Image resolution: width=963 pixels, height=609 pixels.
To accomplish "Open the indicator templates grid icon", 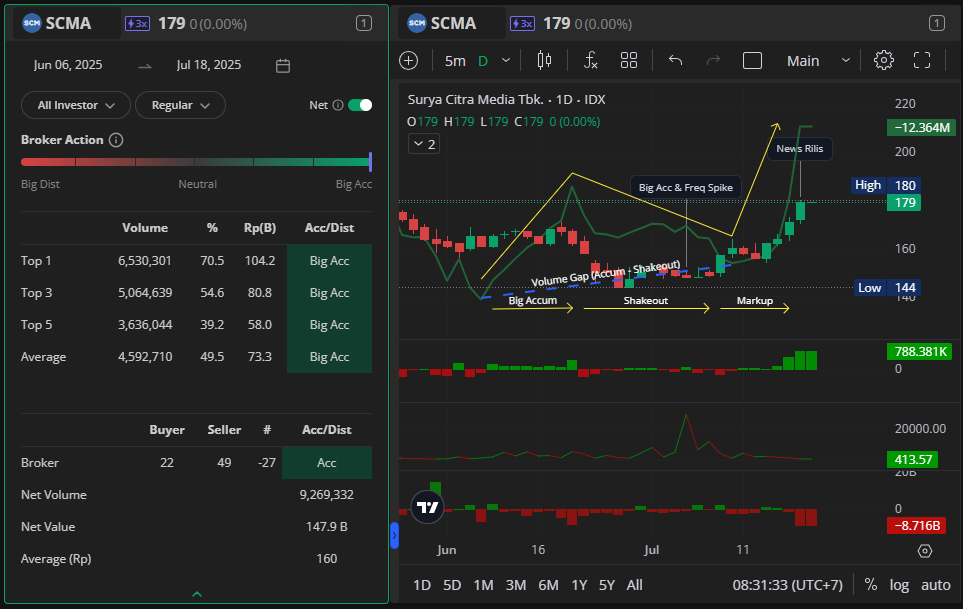I will coord(629,60).
